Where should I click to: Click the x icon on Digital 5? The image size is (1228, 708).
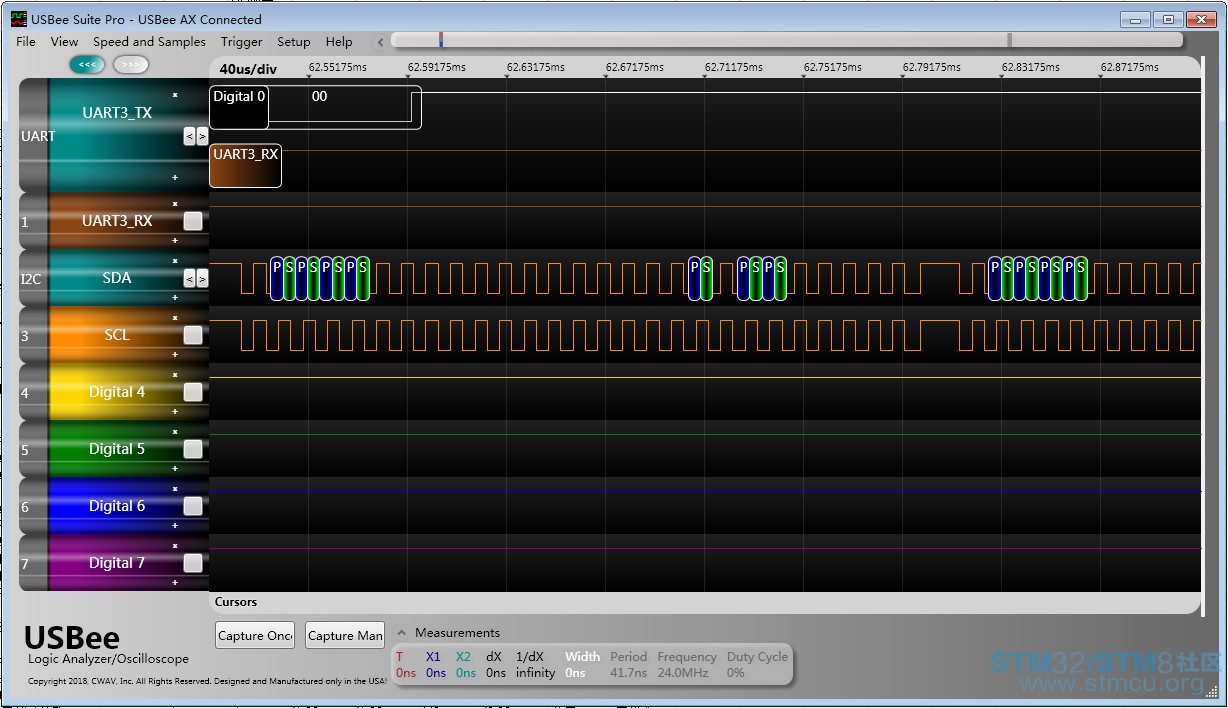175,432
